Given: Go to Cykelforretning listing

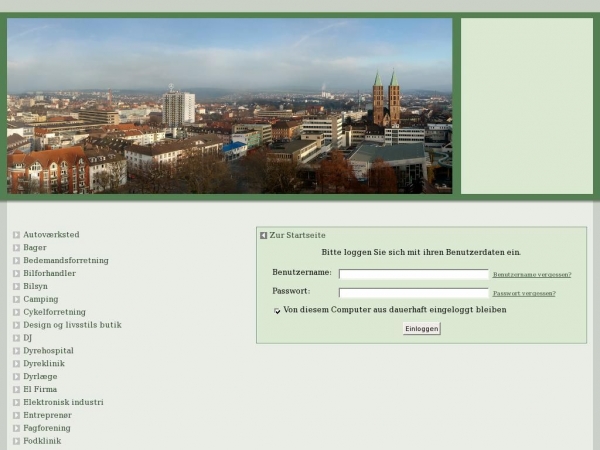Looking at the screenshot, I should click(54, 312).
